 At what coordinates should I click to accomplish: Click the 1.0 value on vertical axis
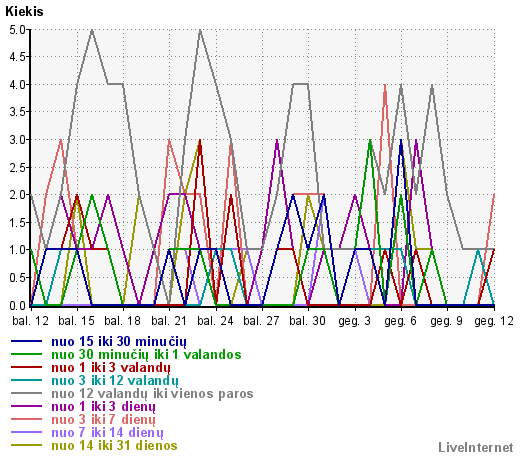(x=17, y=250)
